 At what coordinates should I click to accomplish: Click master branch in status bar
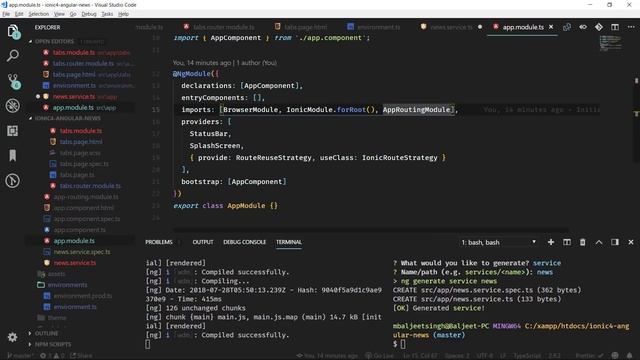(x=20, y=356)
